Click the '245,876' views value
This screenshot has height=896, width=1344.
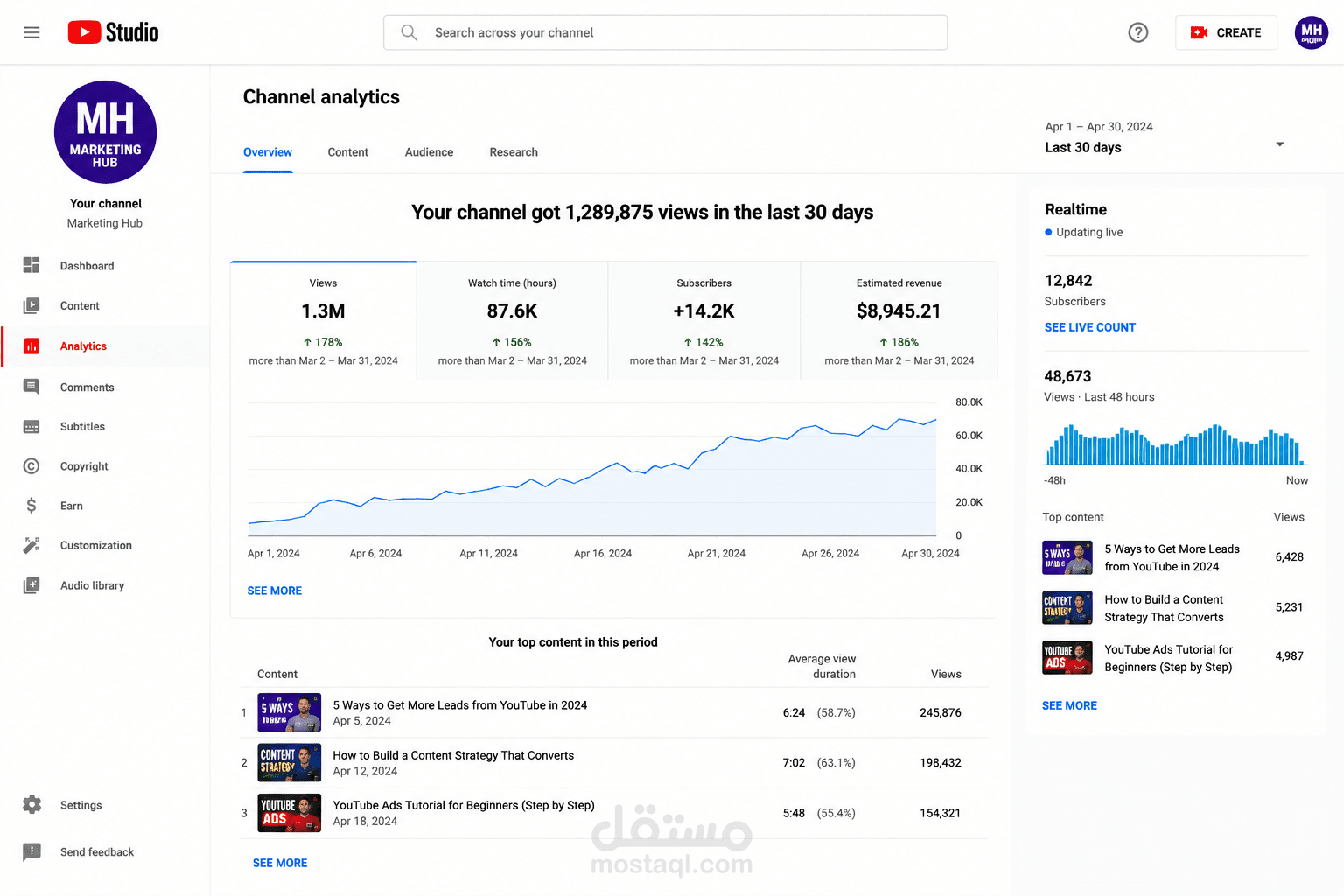(941, 712)
